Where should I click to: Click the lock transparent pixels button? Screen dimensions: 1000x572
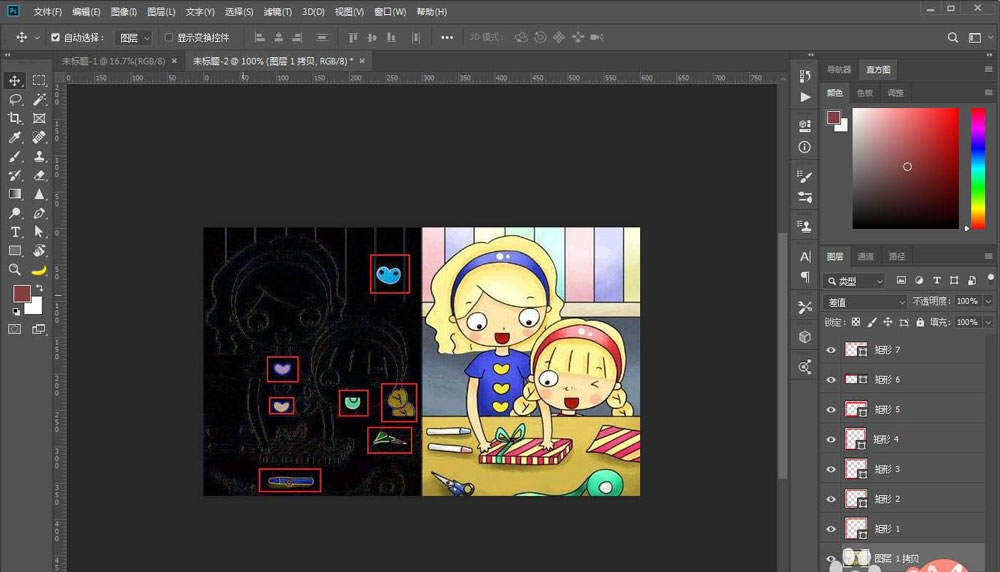pyautogui.click(x=856, y=323)
